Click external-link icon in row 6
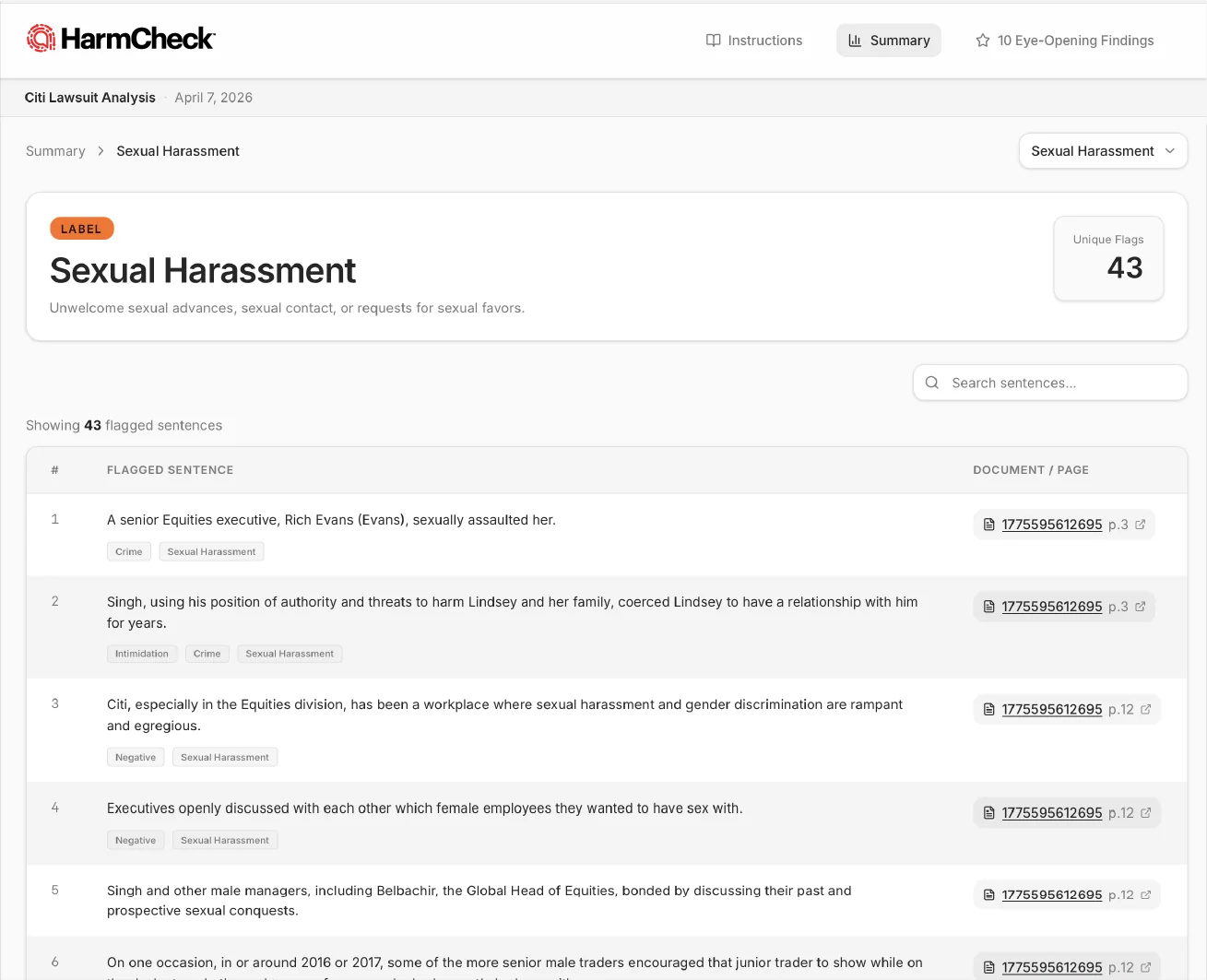1207x980 pixels. (1146, 968)
